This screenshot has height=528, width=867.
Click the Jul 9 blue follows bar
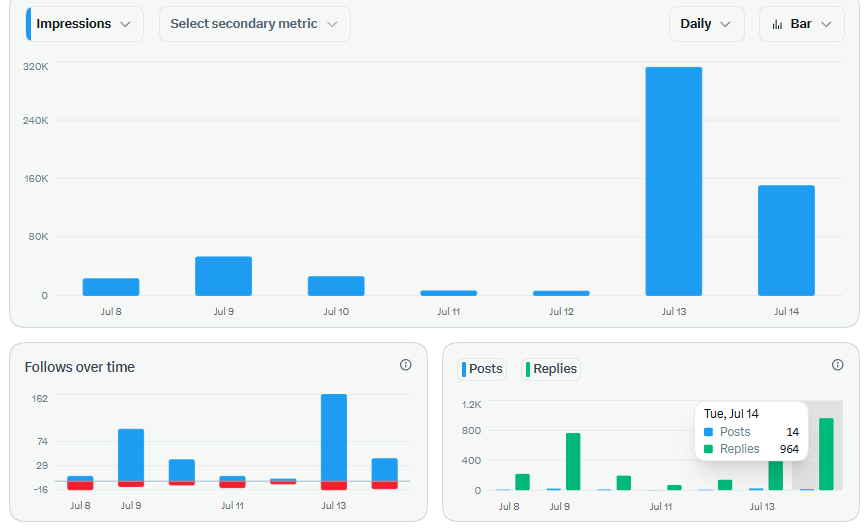[x=131, y=455]
